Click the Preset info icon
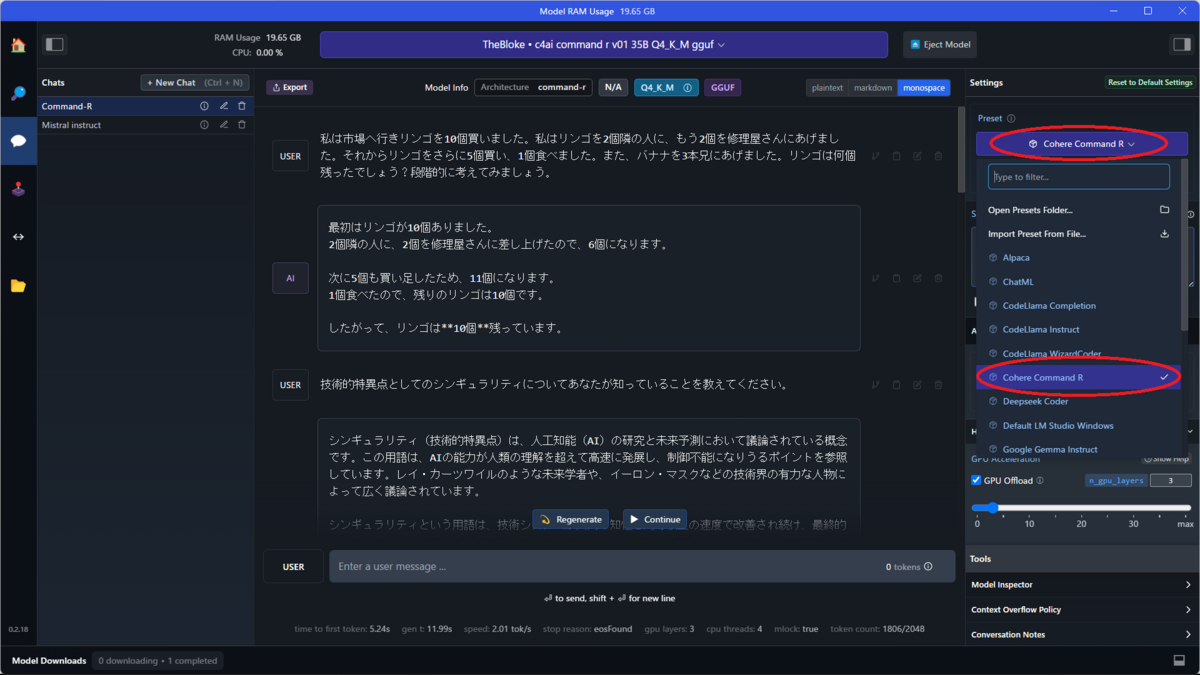The height and width of the screenshot is (675, 1200). pyautogui.click(x=1011, y=119)
